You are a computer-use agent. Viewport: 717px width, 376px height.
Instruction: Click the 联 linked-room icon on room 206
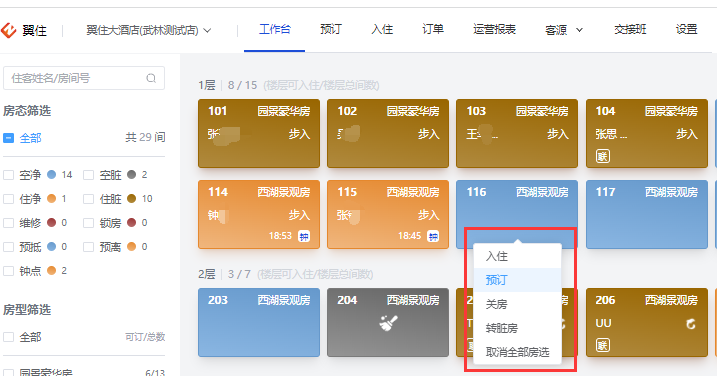click(603, 345)
